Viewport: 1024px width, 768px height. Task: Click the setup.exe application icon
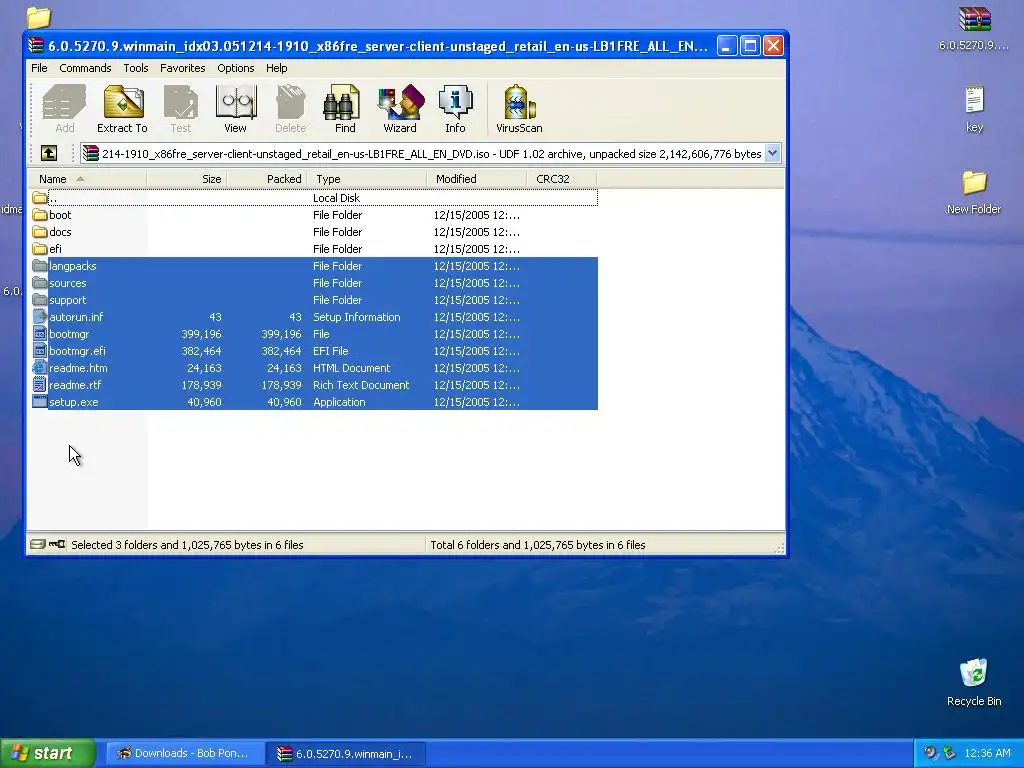pos(40,402)
